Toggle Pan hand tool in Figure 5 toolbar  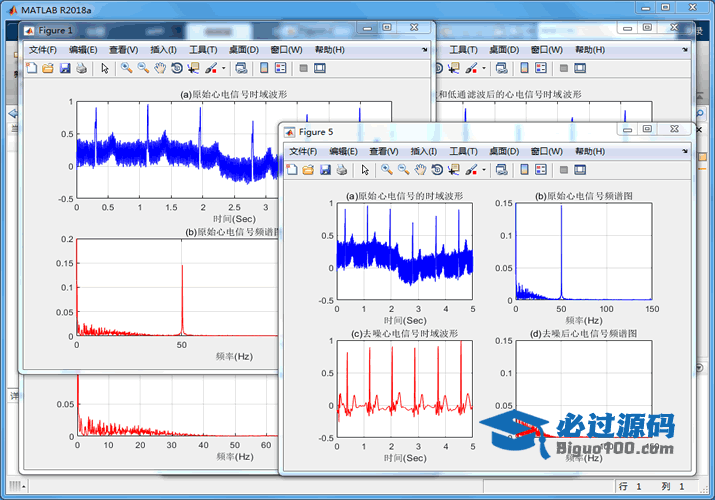pos(420,170)
